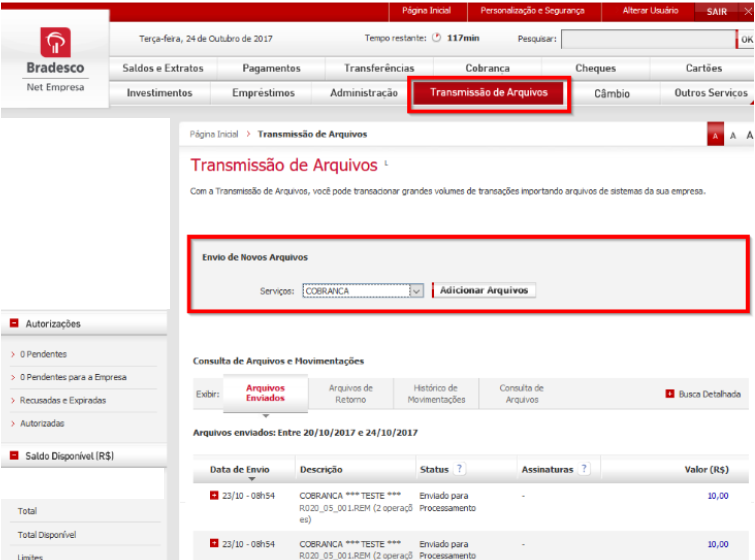Click the Bradesco logo icon

pyautogui.click(x=55, y=42)
